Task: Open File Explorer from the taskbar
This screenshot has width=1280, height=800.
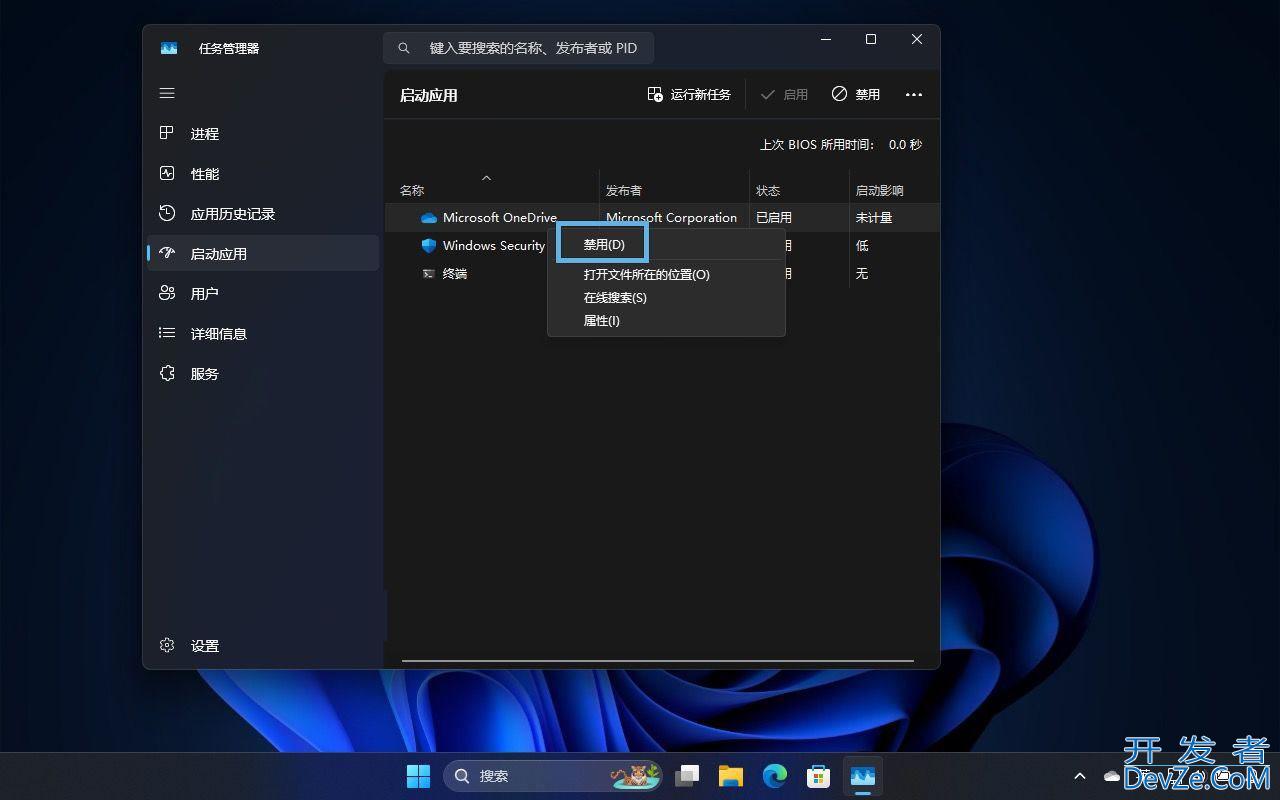Action: (x=731, y=775)
